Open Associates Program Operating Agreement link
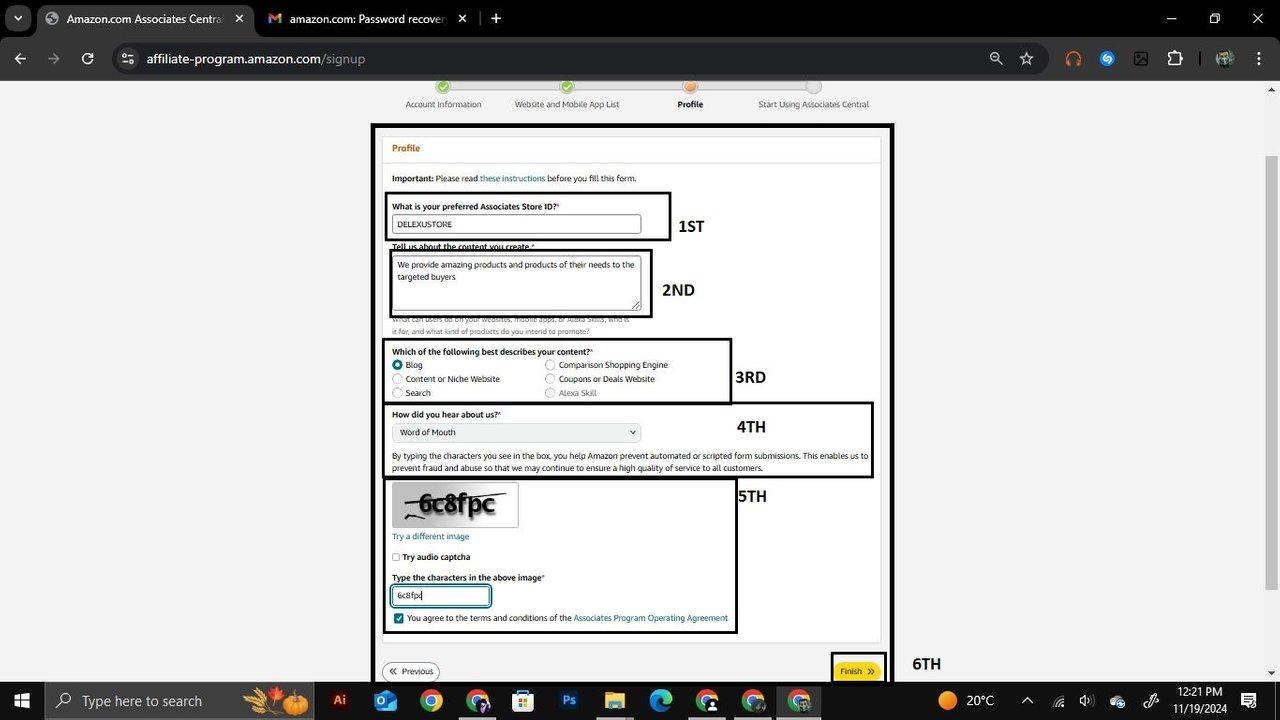 click(x=651, y=618)
